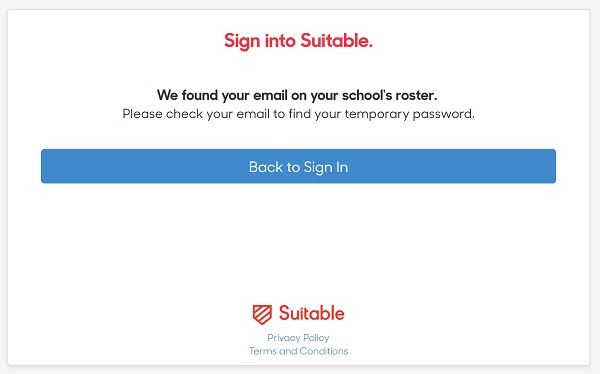This screenshot has width=600, height=374.
Task: Click the word 'Policy' in the footer link
Action: click(x=316, y=338)
